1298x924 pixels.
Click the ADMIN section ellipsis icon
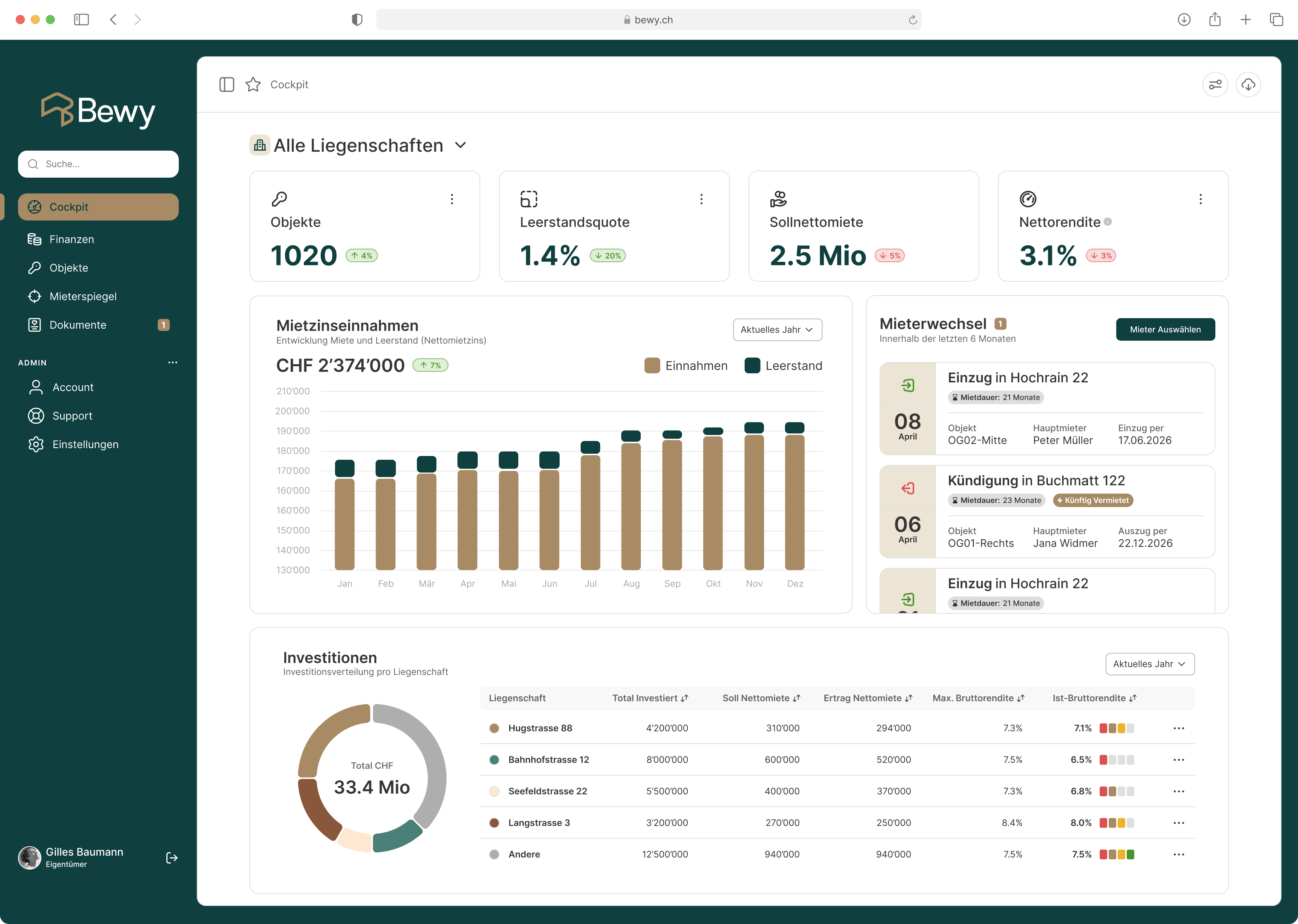coord(172,362)
